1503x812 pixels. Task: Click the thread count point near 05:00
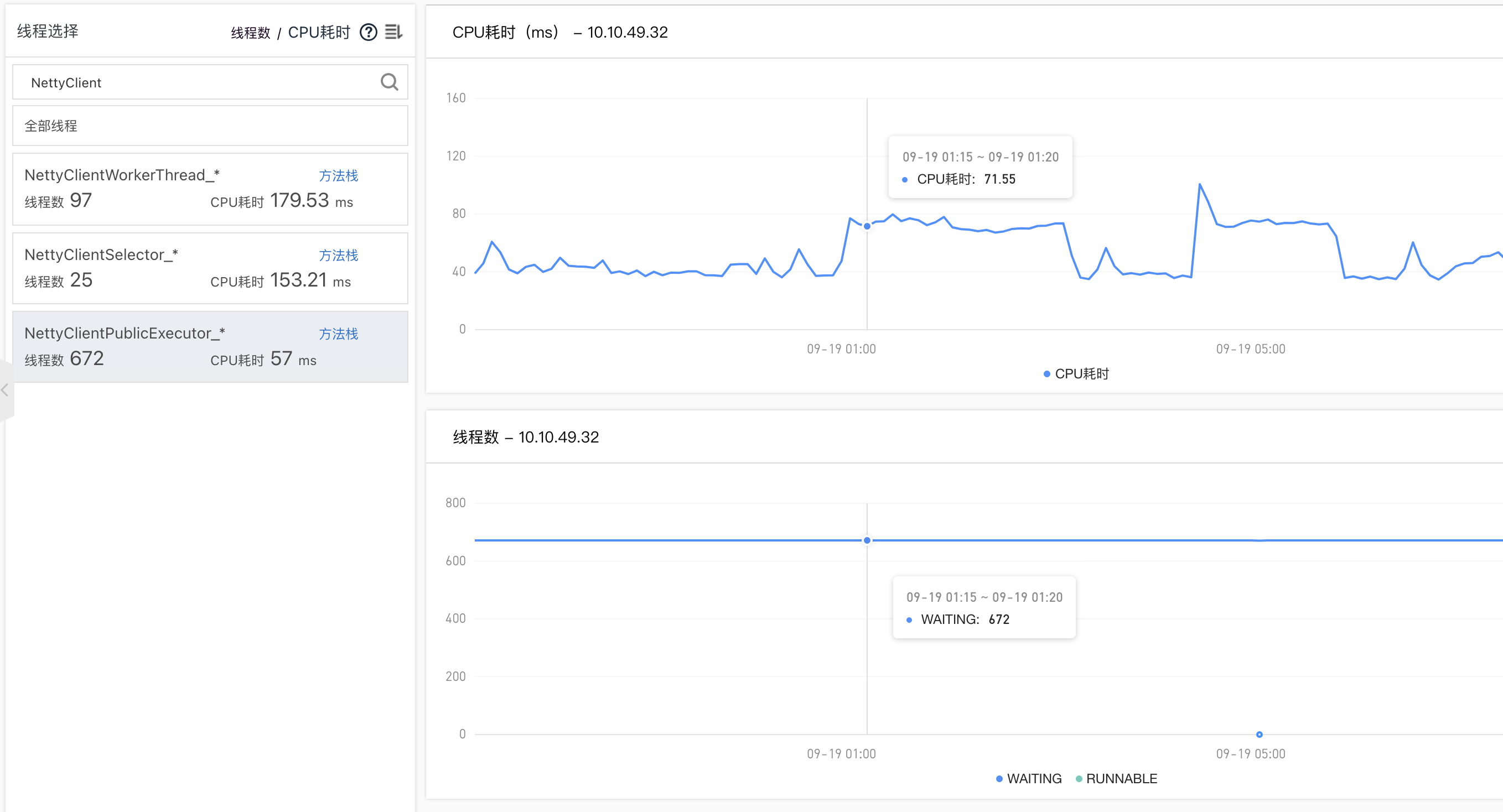point(1259,735)
